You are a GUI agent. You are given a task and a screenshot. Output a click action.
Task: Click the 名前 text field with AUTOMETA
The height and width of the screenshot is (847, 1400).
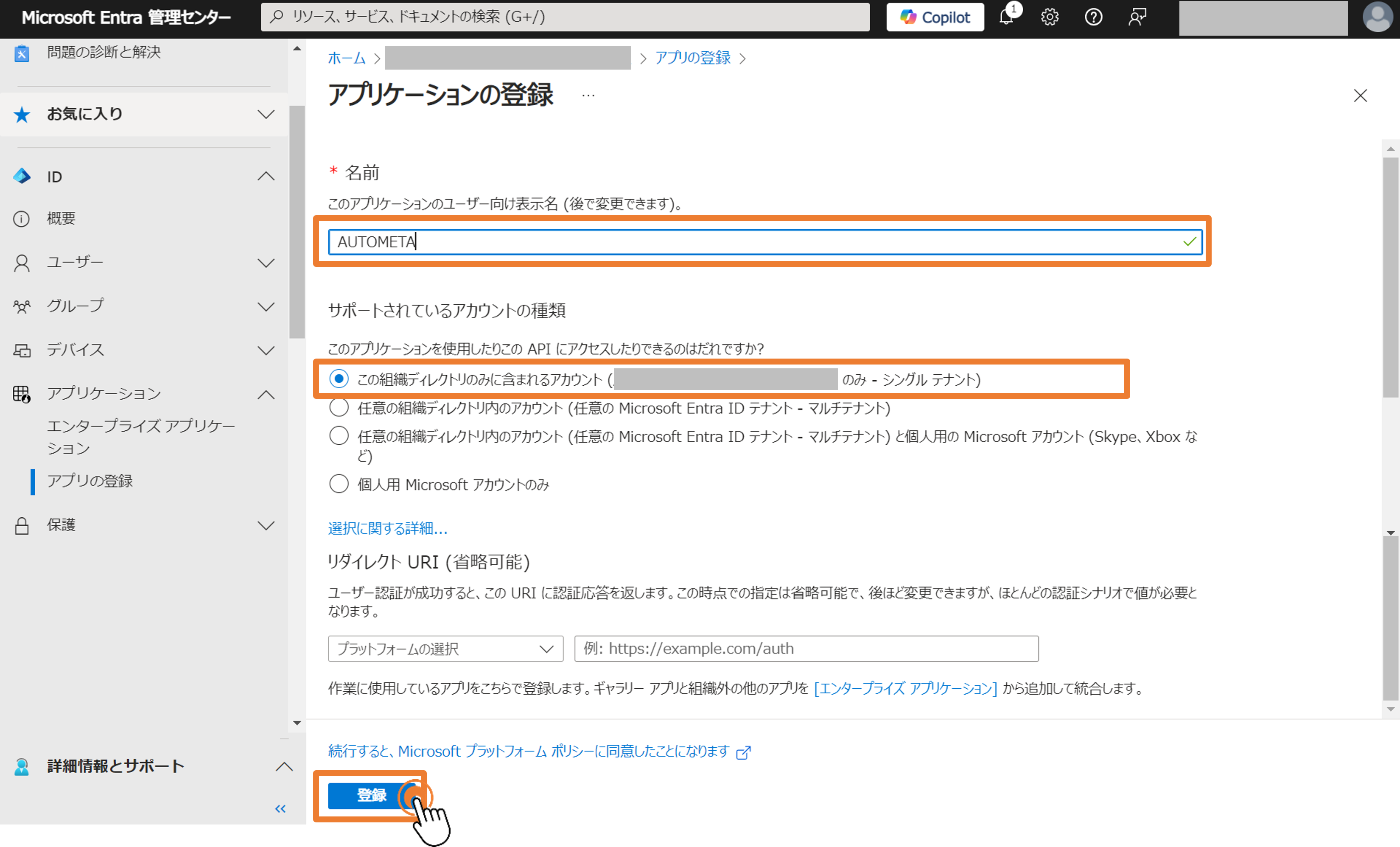click(x=765, y=241)
